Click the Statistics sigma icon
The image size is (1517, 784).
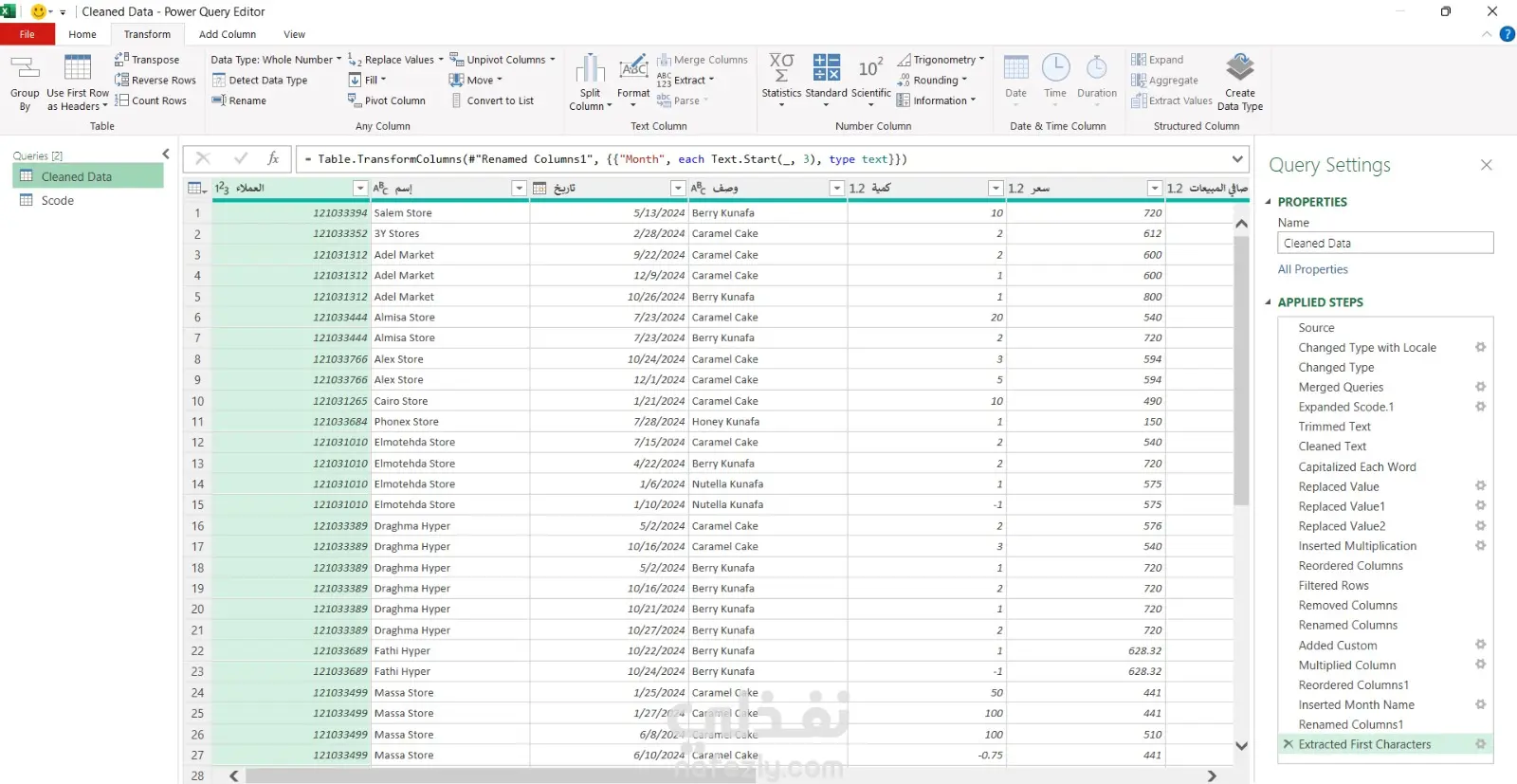pos(781,67)
